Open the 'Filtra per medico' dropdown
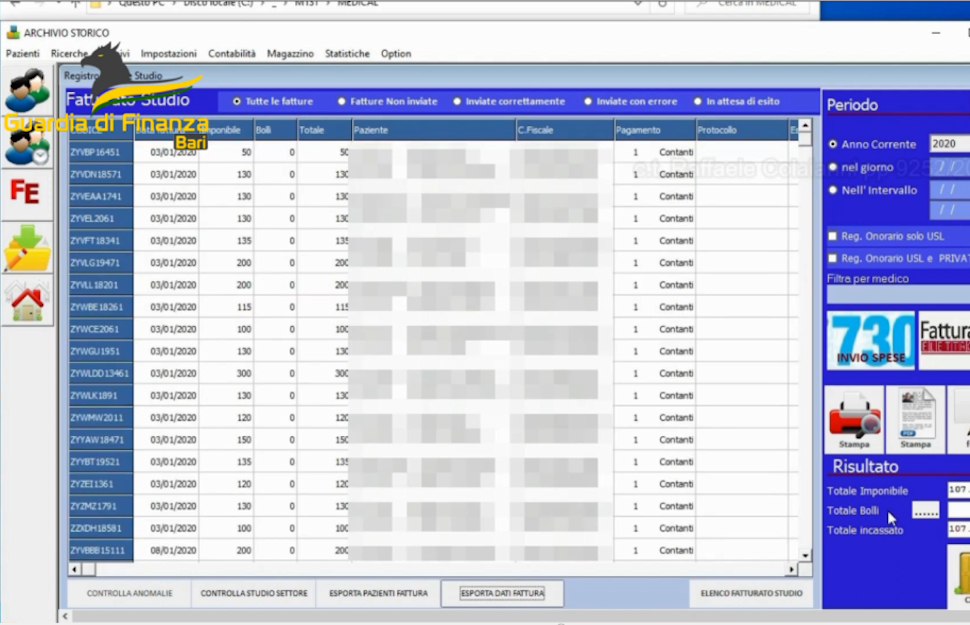 (x=897, y=295)
